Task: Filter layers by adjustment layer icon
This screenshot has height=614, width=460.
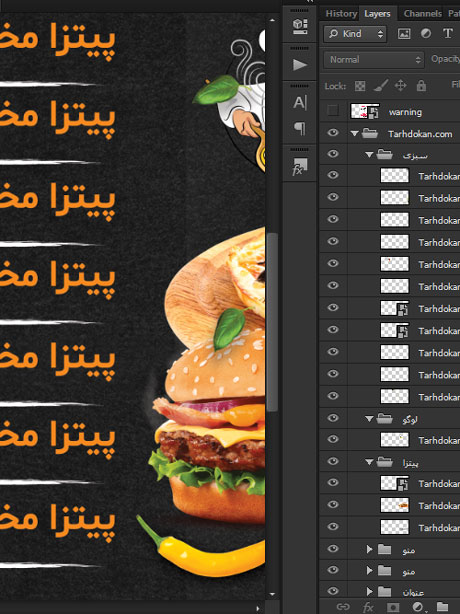Action: [x=426, y=34]
